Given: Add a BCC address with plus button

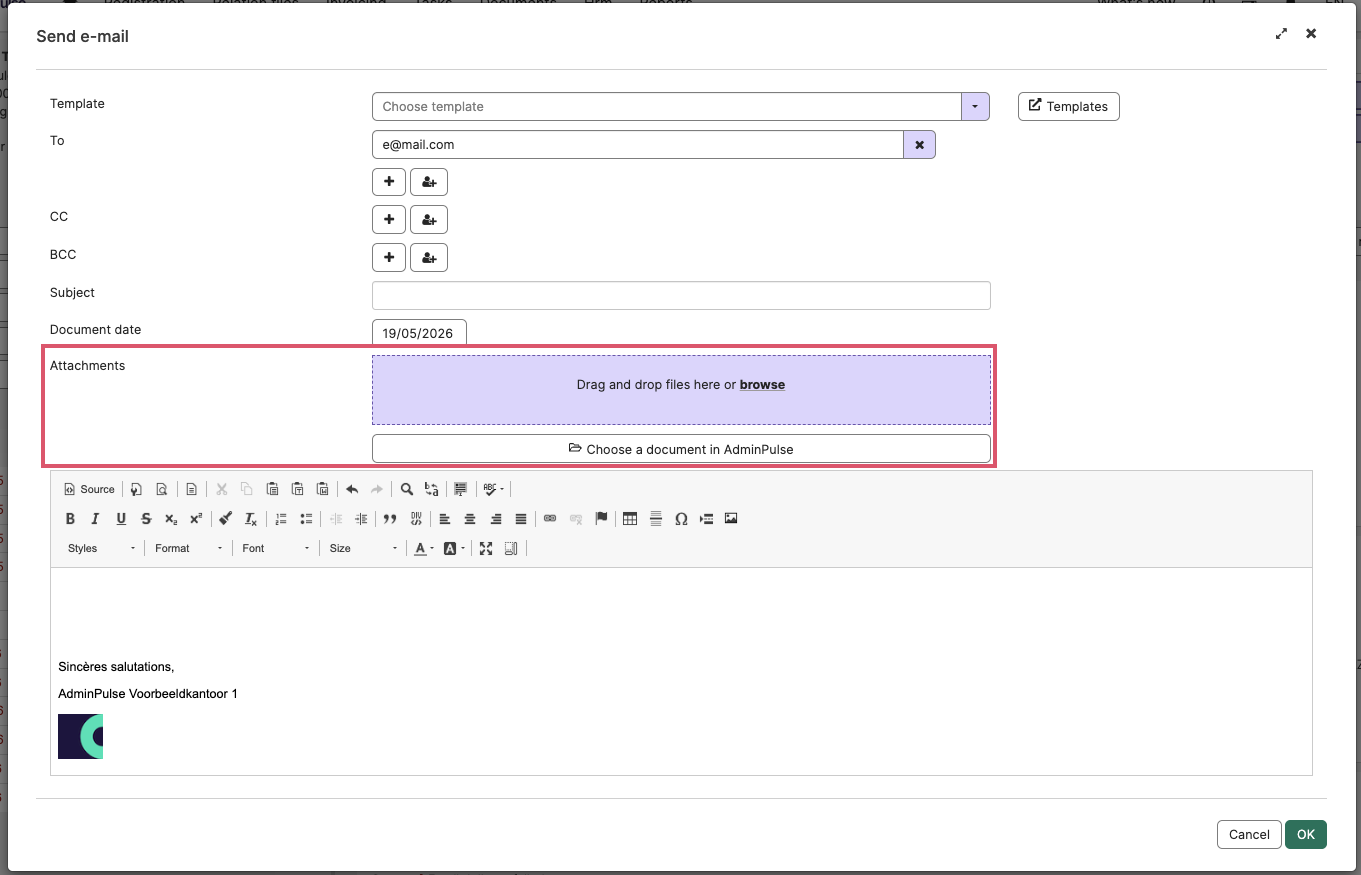Looking at the screenshot, I should (x=389, y=257).
